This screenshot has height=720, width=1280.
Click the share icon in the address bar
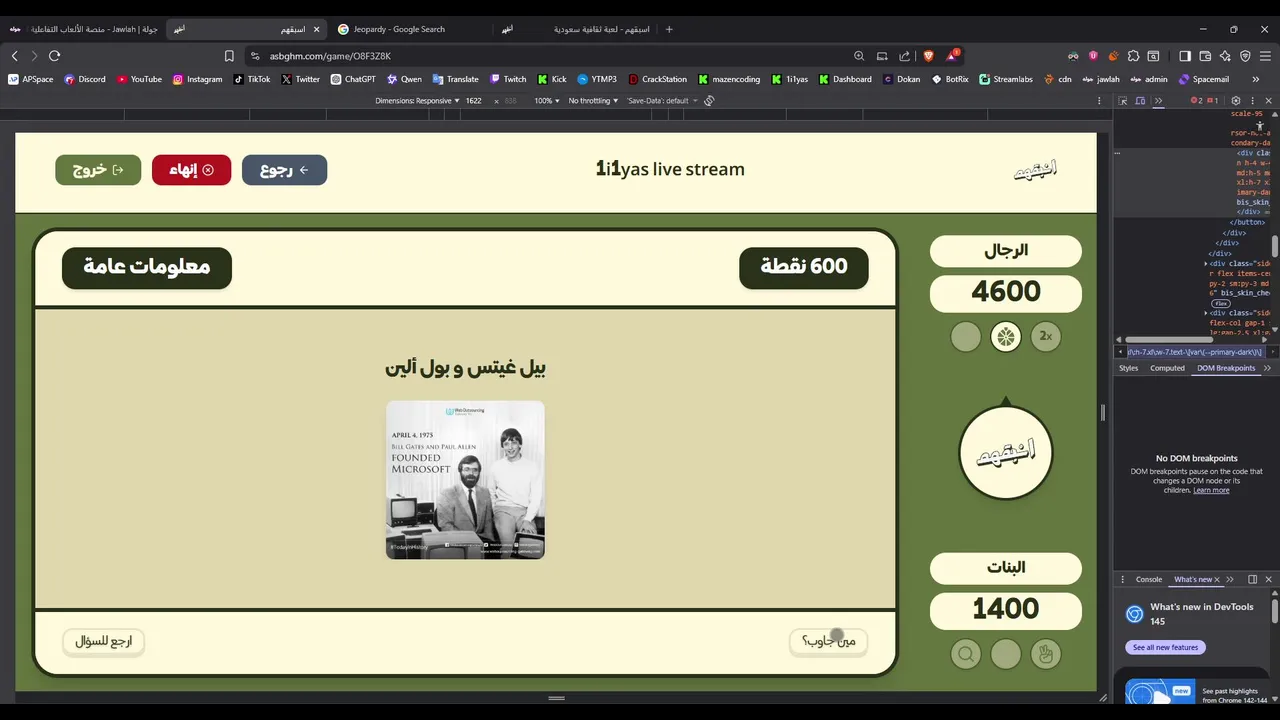coord(905,56)
